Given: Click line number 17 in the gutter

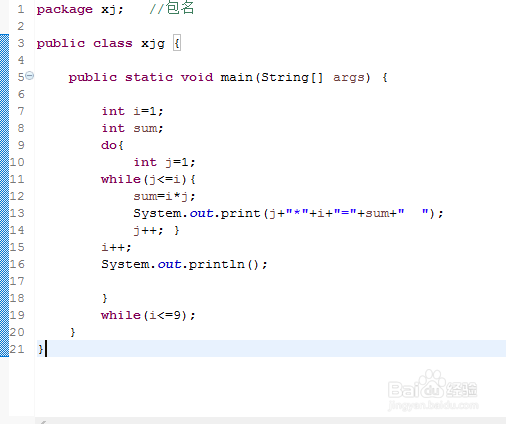Looking at the screenshot, I should 17,281.
